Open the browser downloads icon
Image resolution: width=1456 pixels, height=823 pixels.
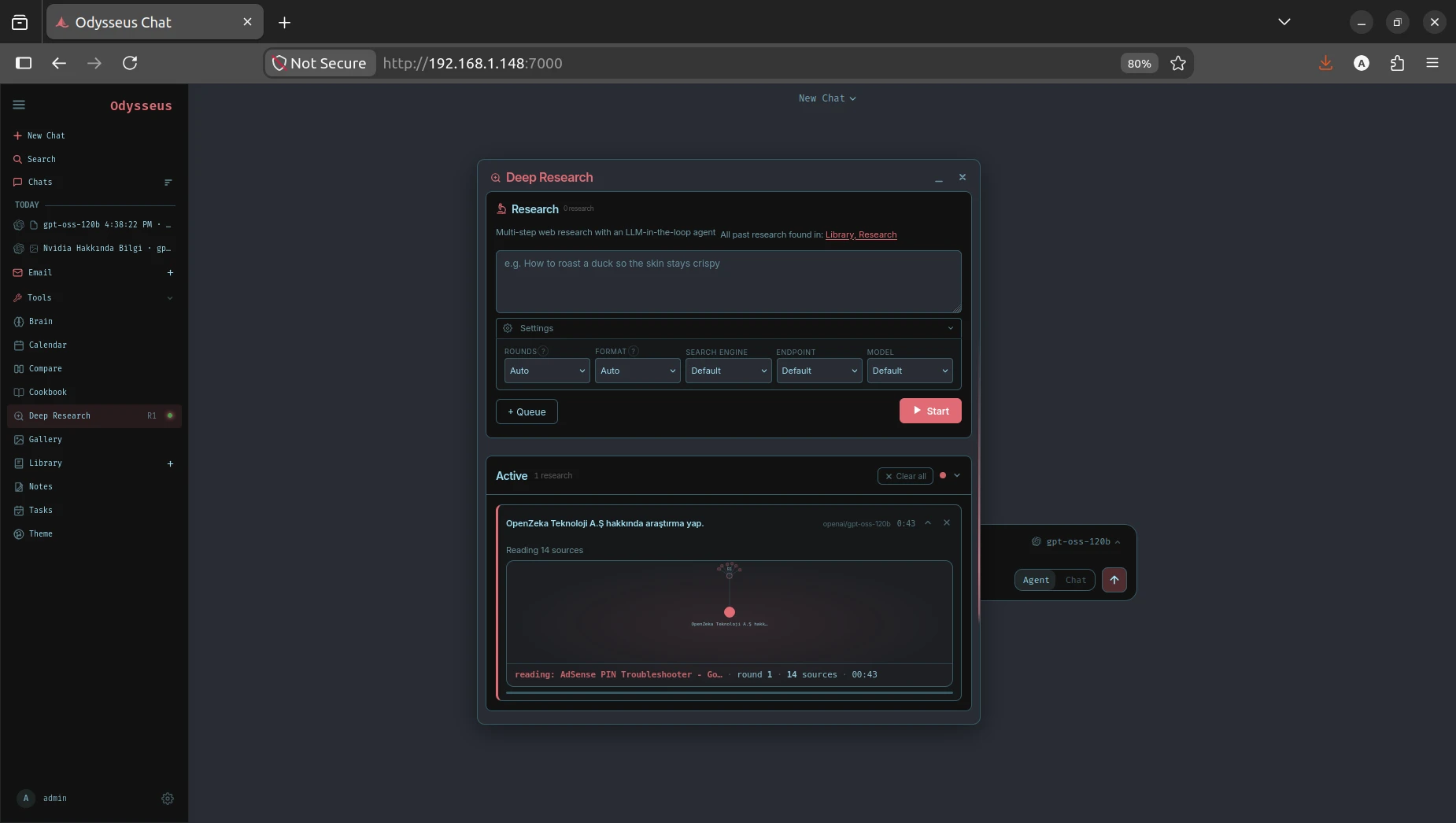pos(1325,63)
